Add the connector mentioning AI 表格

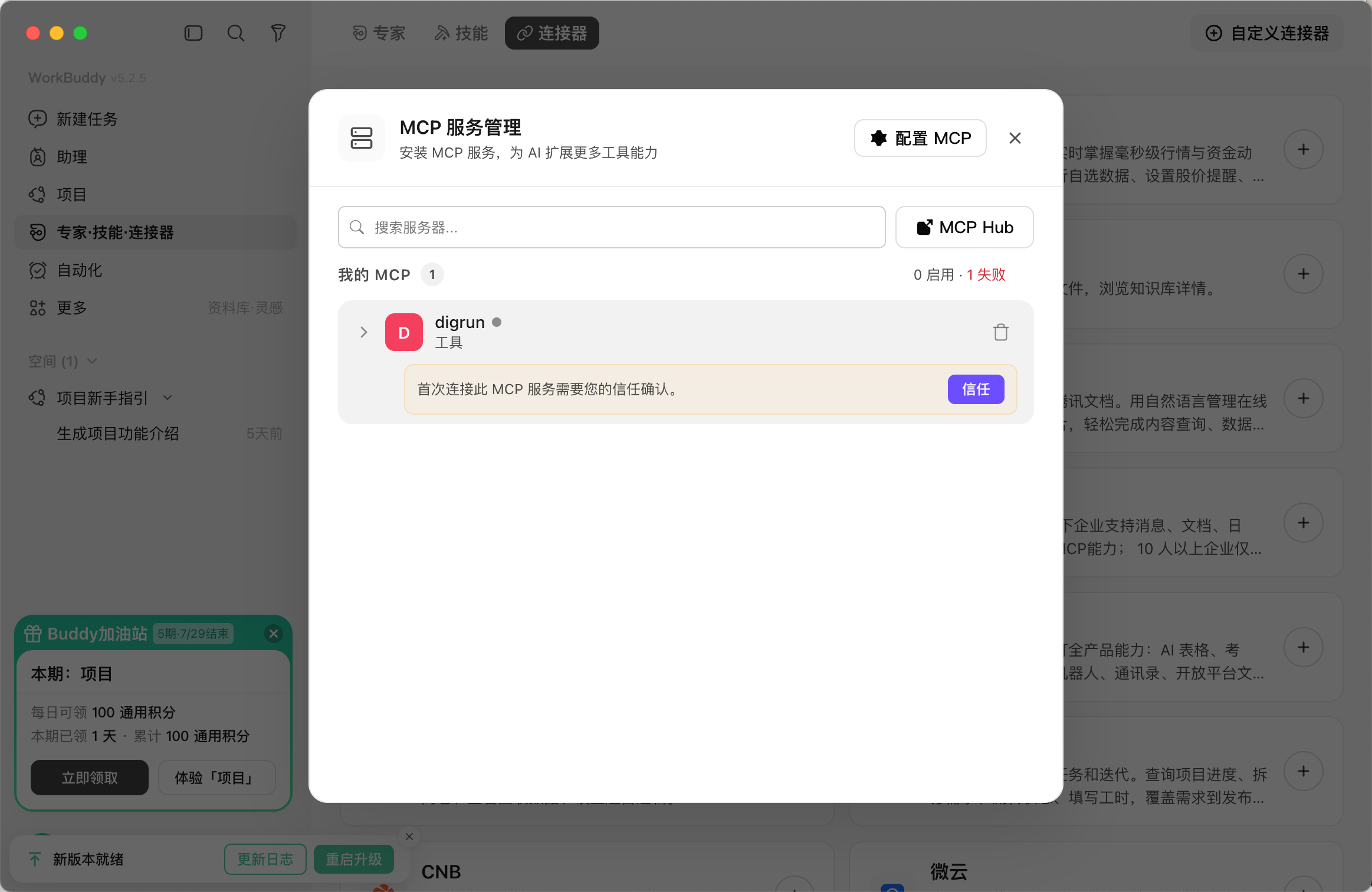[x=1304, y=647]
